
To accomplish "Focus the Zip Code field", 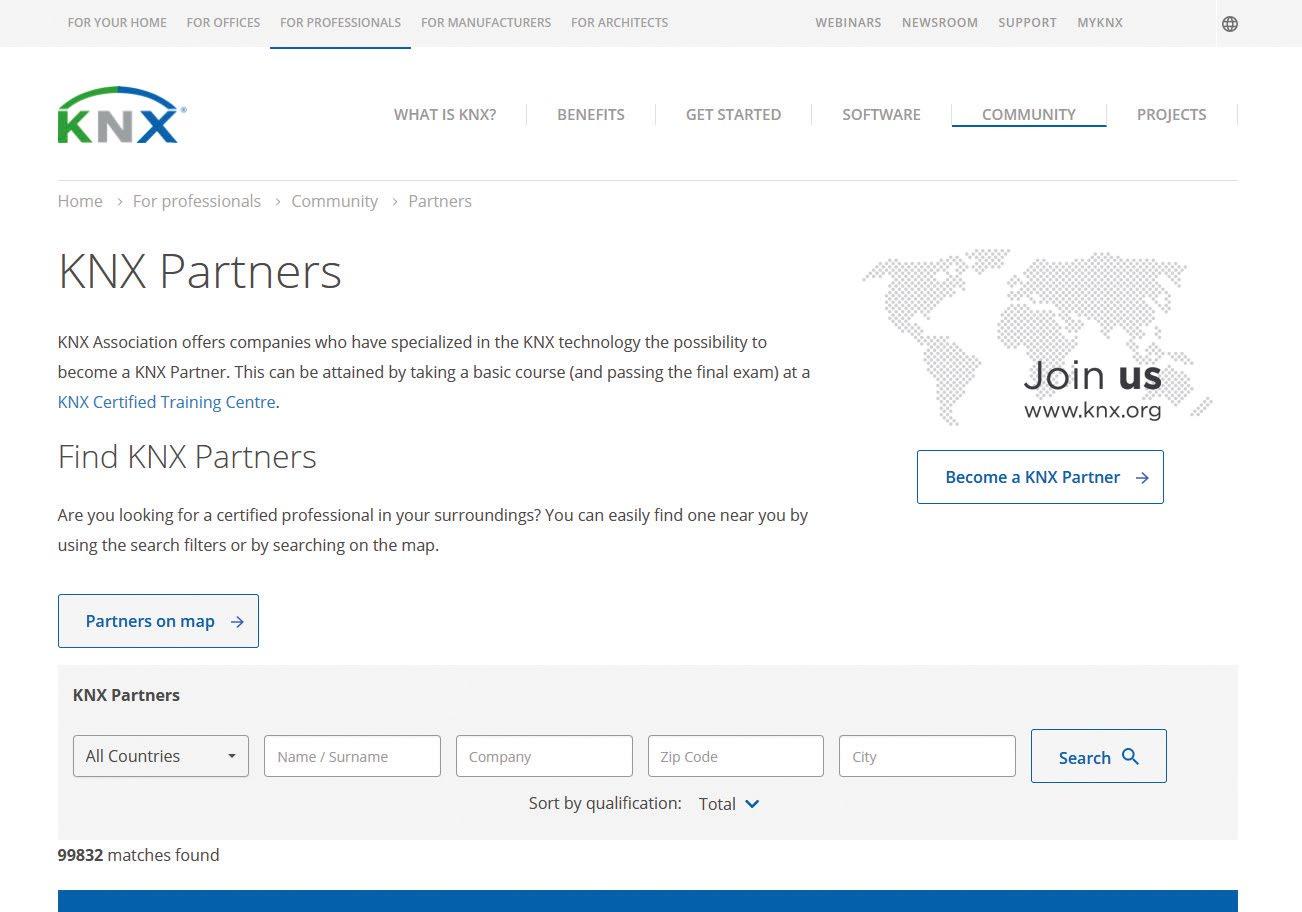I will coord(736,756).
